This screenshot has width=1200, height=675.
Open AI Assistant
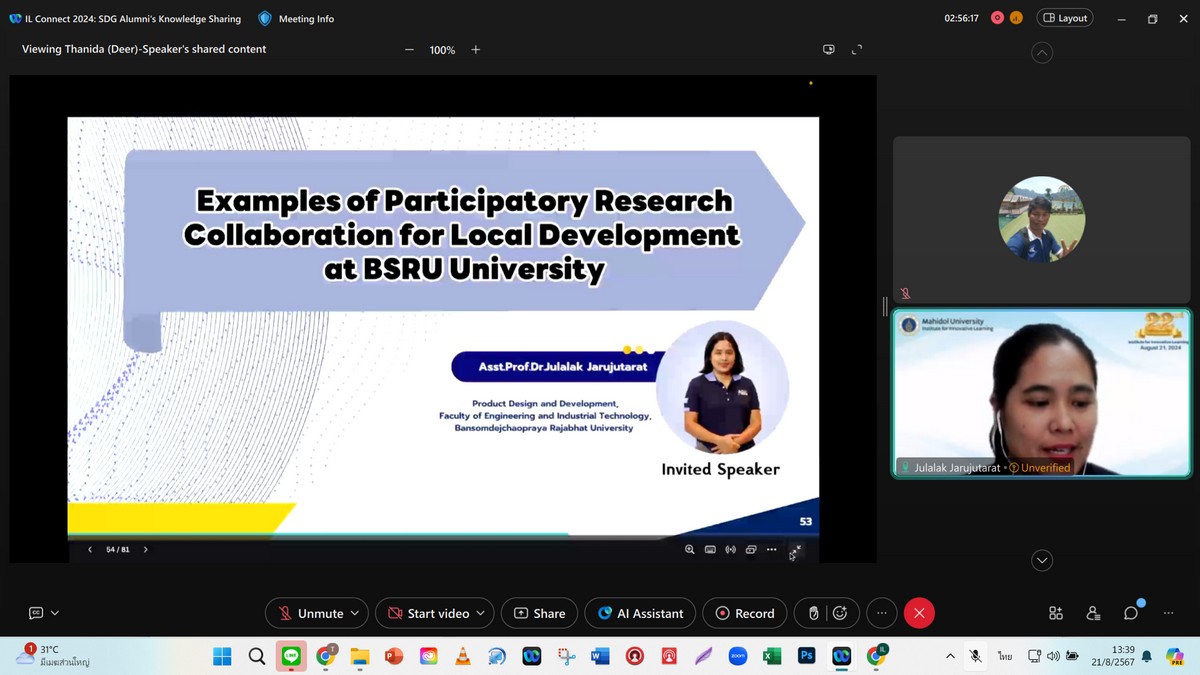[x=640, y=613]
